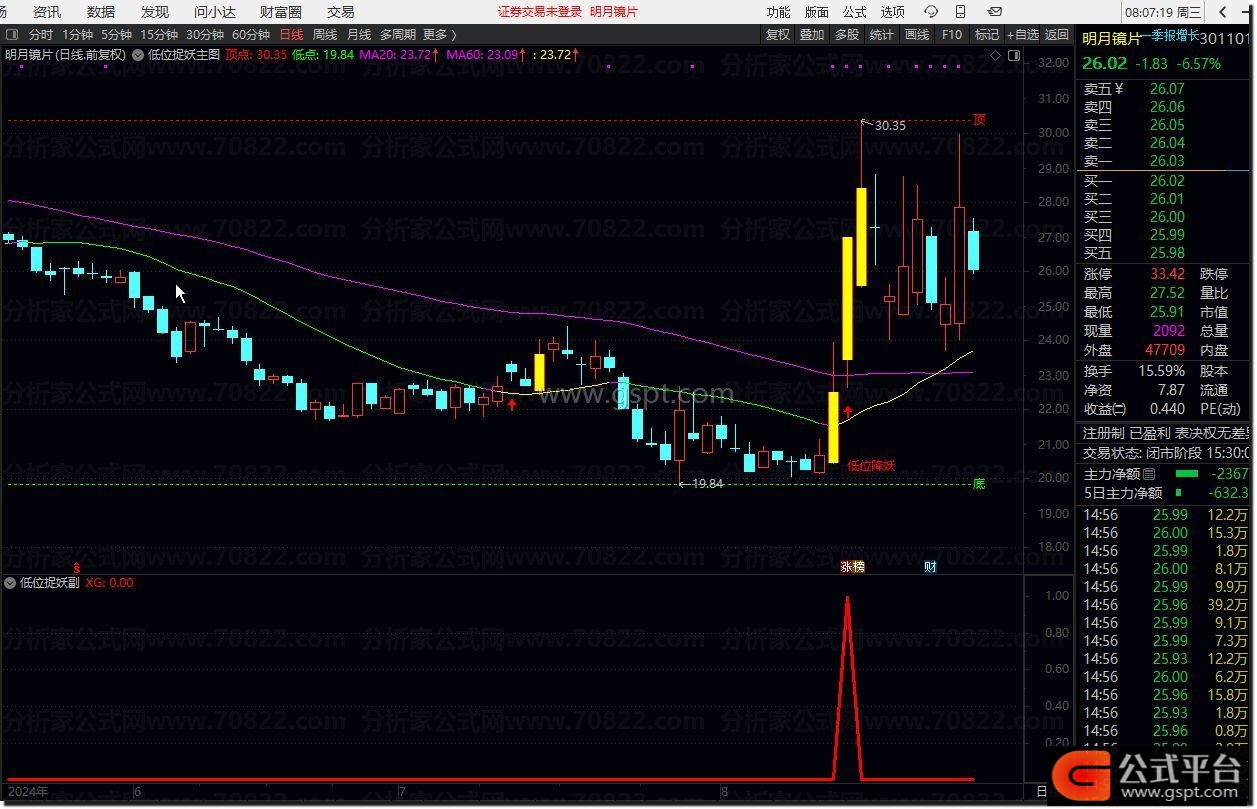Image resolution: width=1257 pixels, height=809 pixels.
Task: Open the 资讯 menu
Action: point(47,12)
